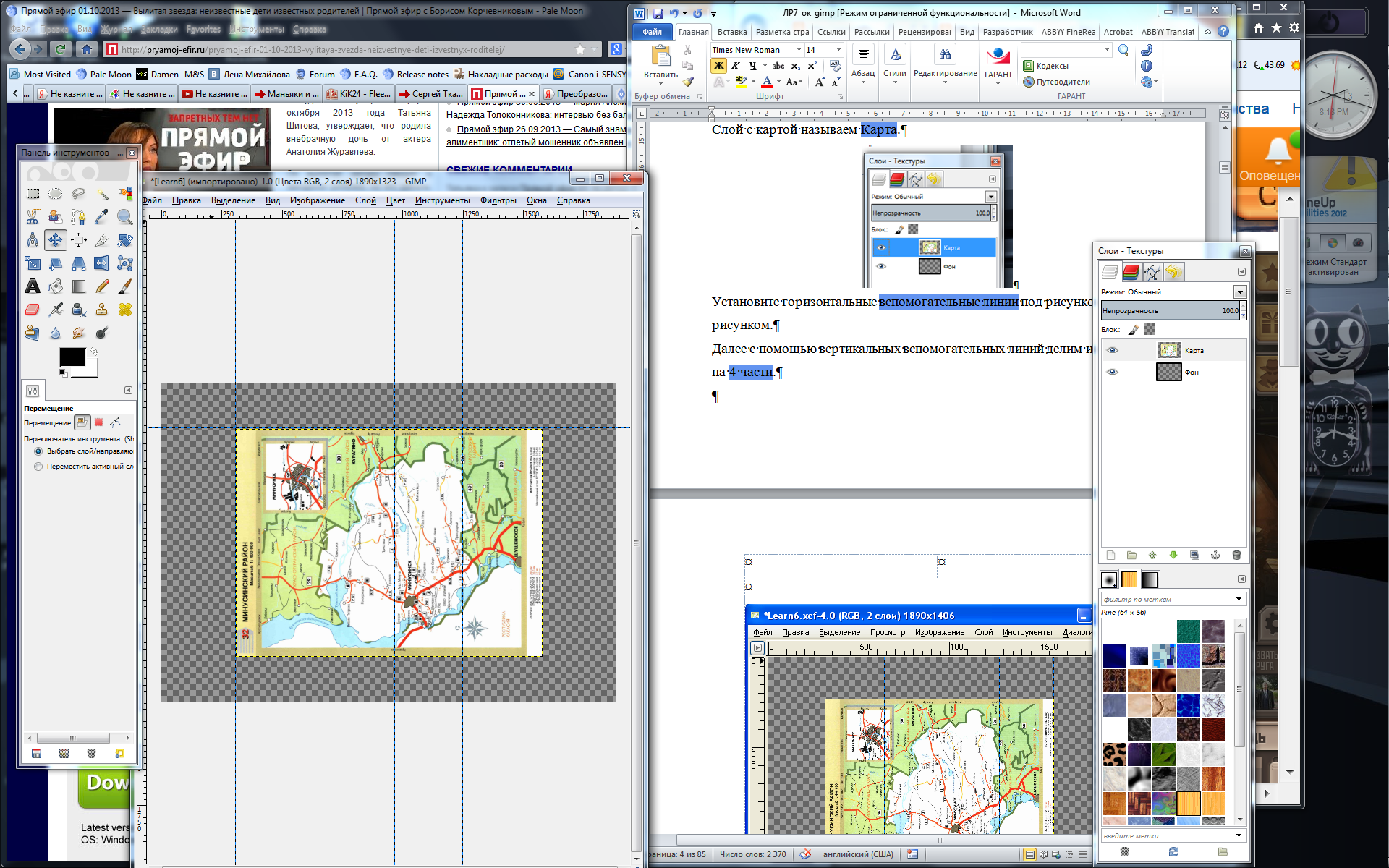Select the Measure compass tool

33,240
